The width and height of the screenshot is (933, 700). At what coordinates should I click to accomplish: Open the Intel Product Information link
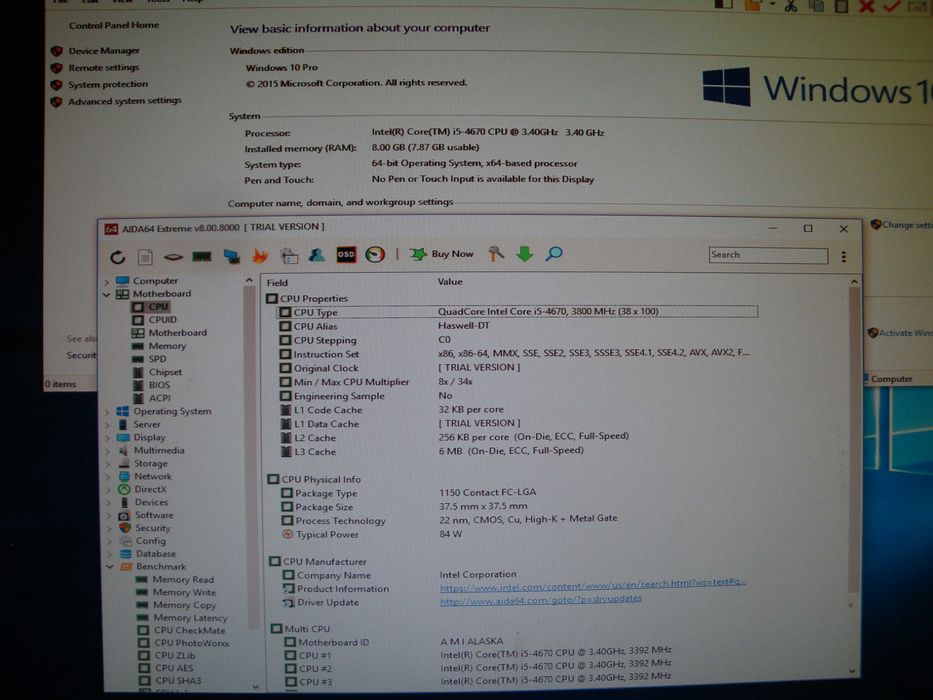[x=593, y=584]
